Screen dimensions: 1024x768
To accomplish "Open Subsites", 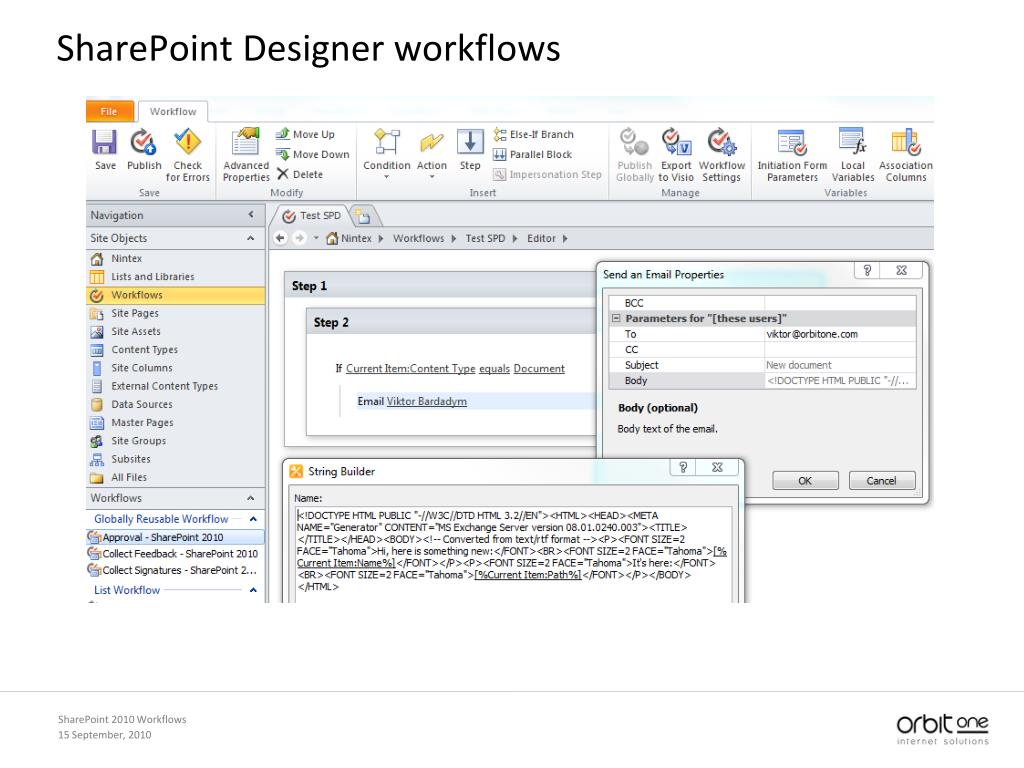I will point(175,460).
